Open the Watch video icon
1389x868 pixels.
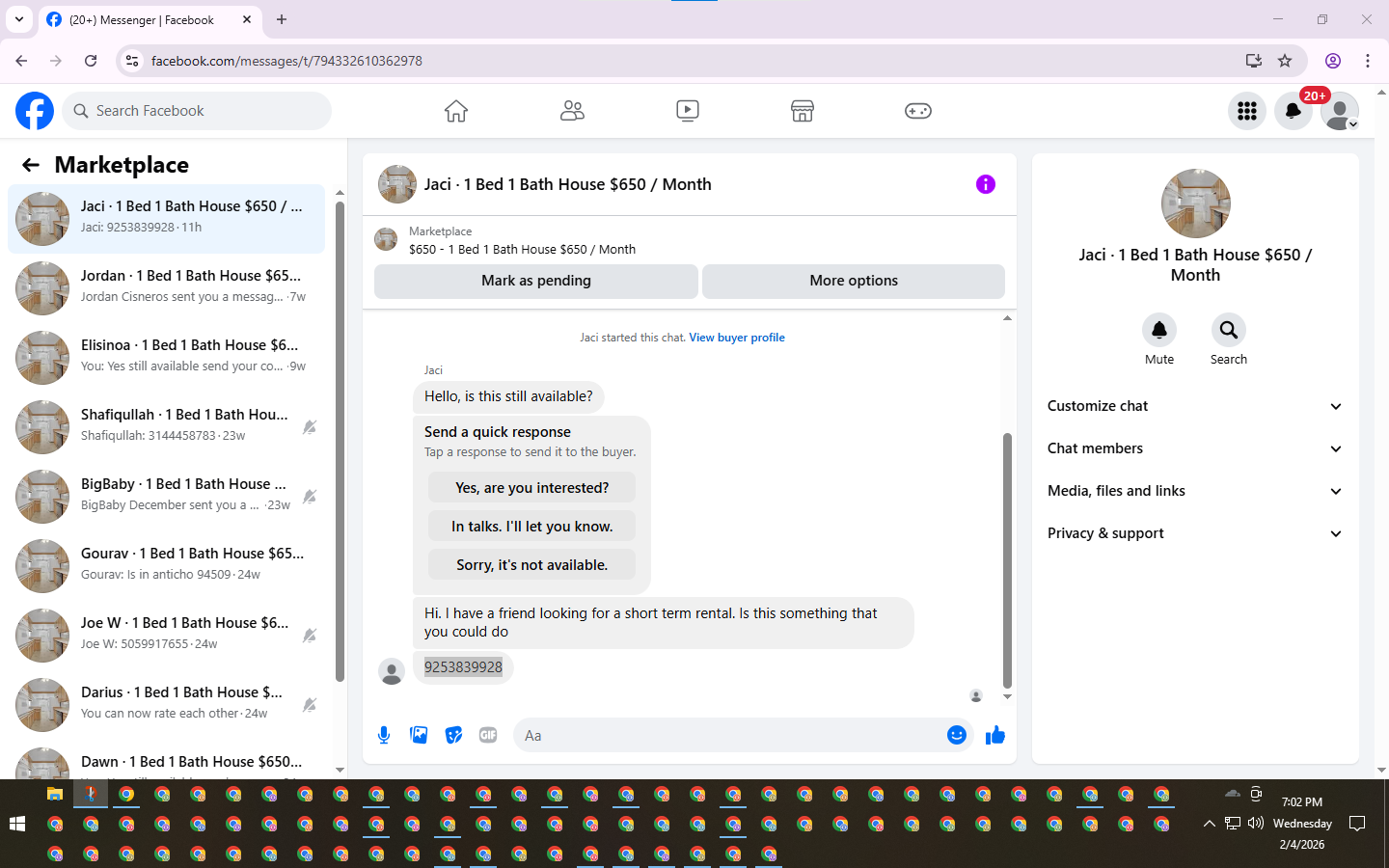tap(688, 111)
